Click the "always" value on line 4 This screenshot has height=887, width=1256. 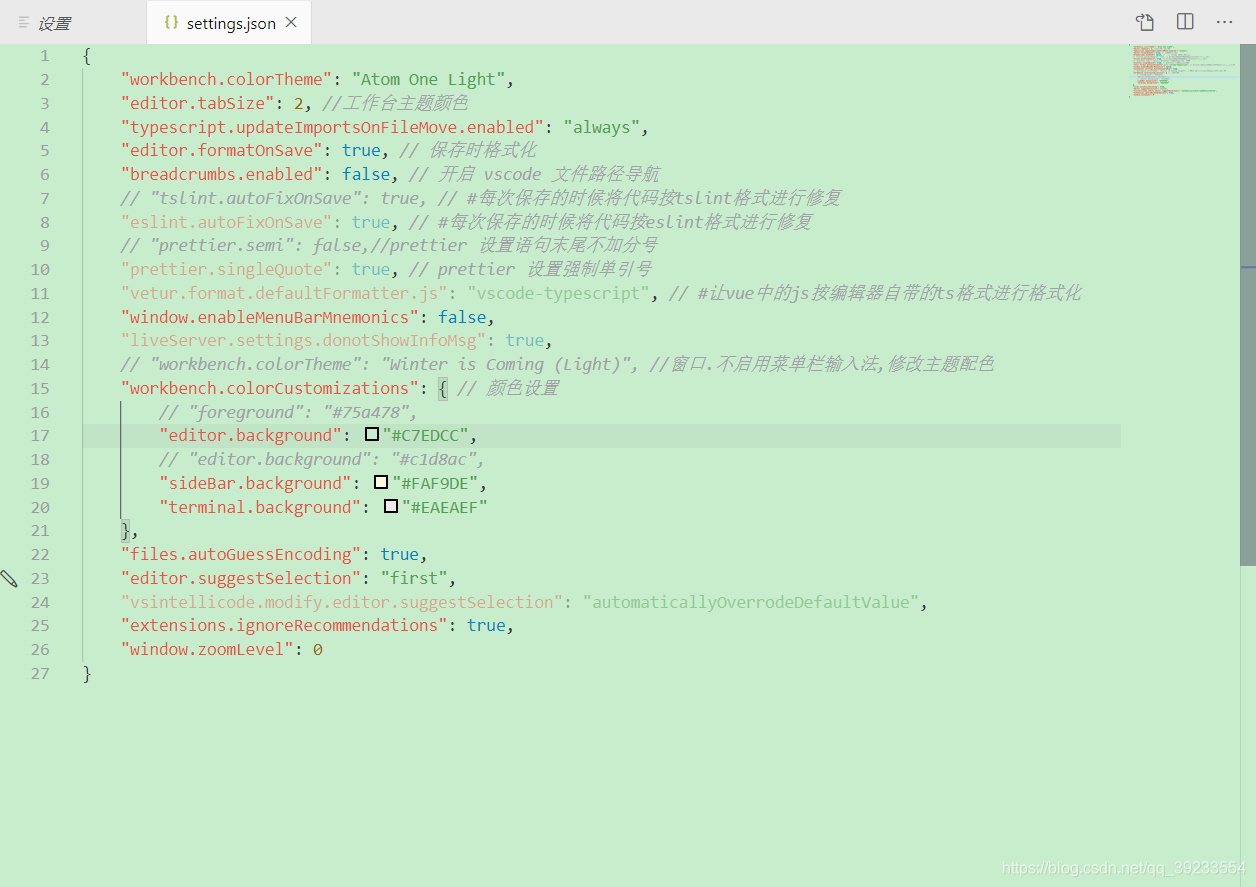(603, 127)
